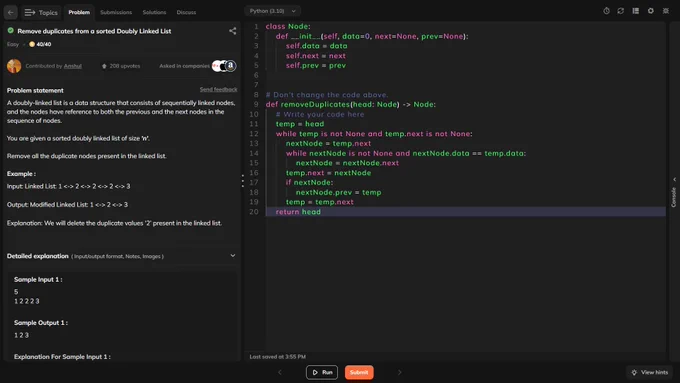Click 'Asked in companies' label
Viewport: 680px width, 383px height.
184,66
